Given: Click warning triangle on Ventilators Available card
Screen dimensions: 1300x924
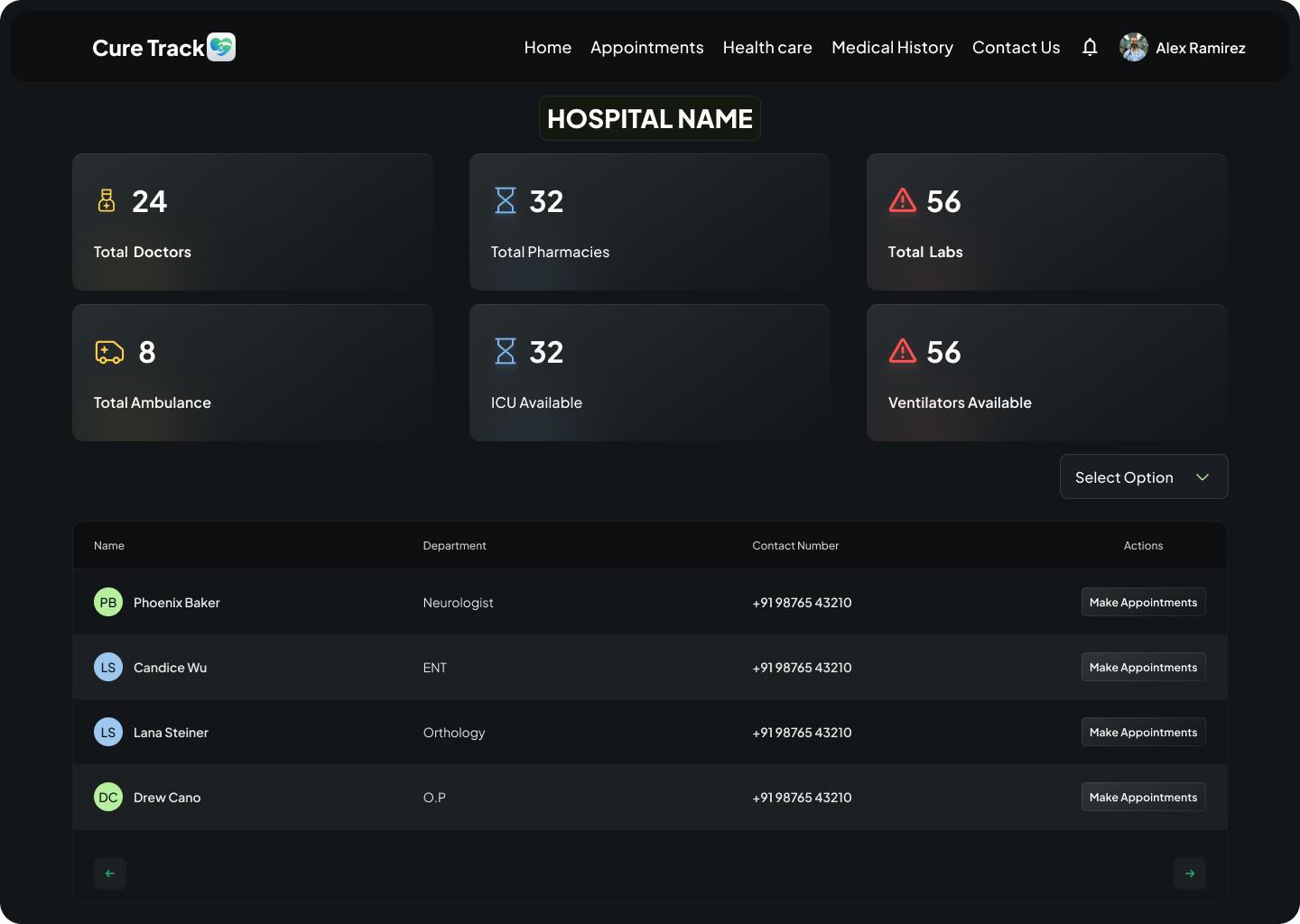Looking at the screenshot, I should [x=903, y=350].
